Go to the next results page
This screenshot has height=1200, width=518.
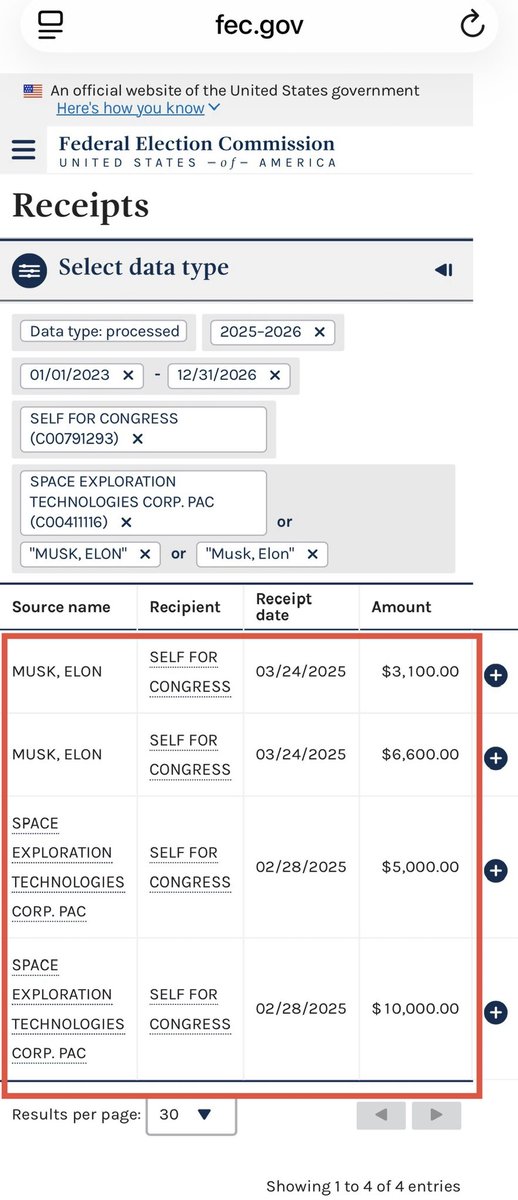click(436, 1115)
